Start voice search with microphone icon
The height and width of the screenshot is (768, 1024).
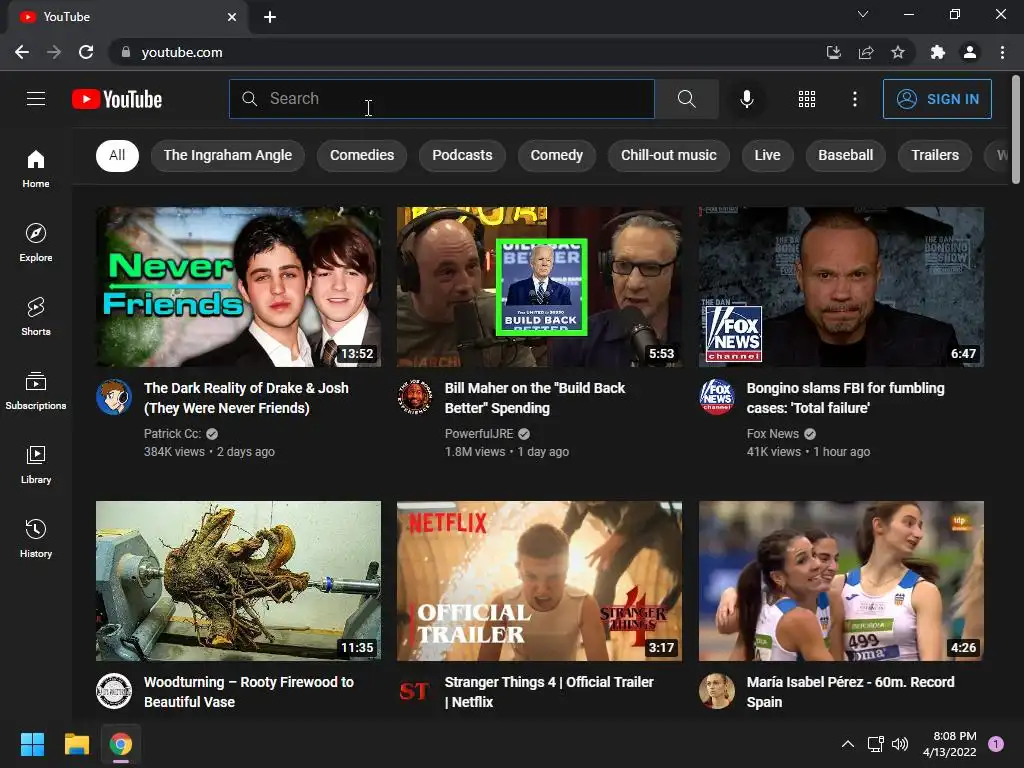746,99
